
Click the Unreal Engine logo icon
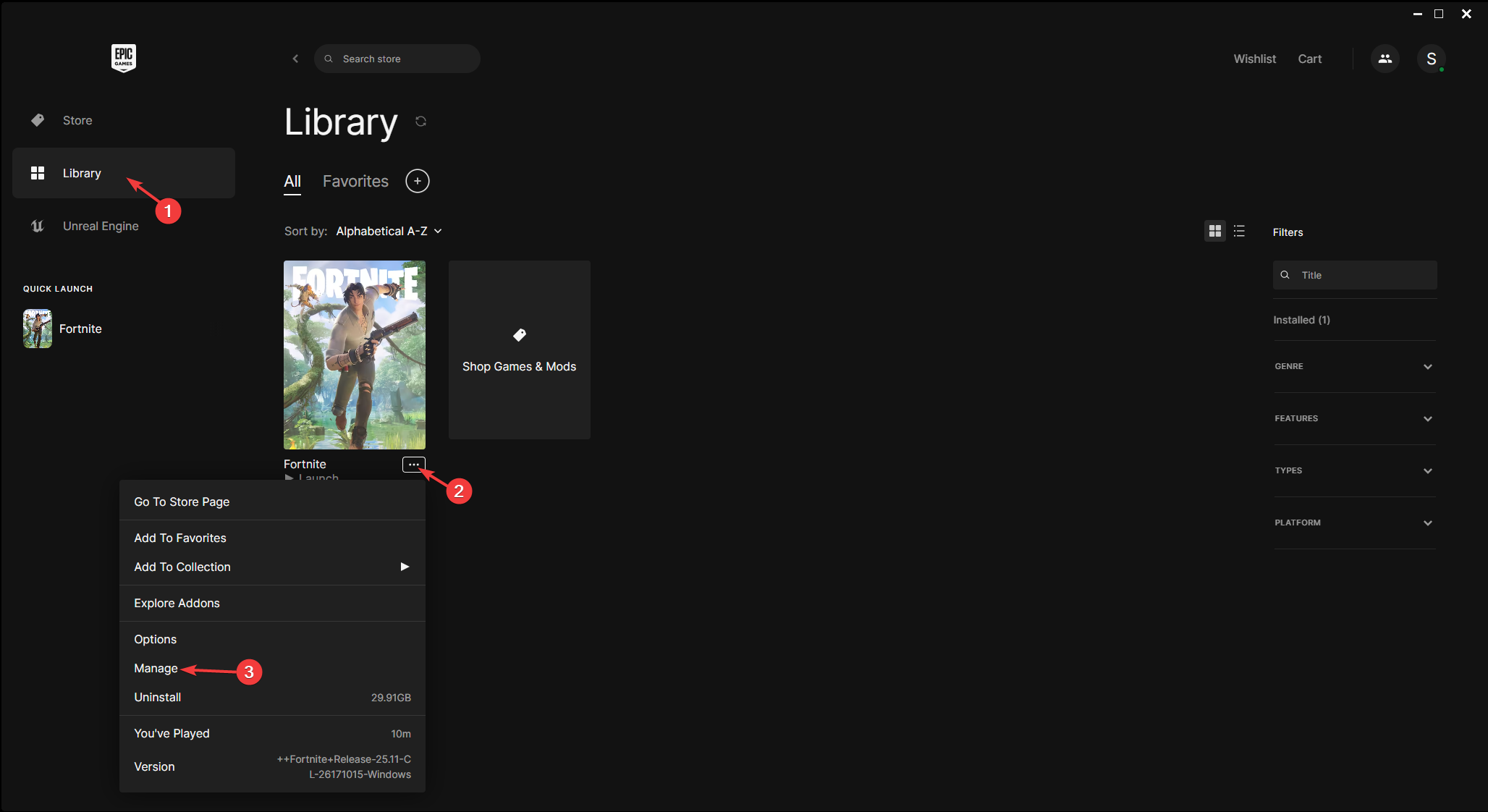click(x=38, y=226)
